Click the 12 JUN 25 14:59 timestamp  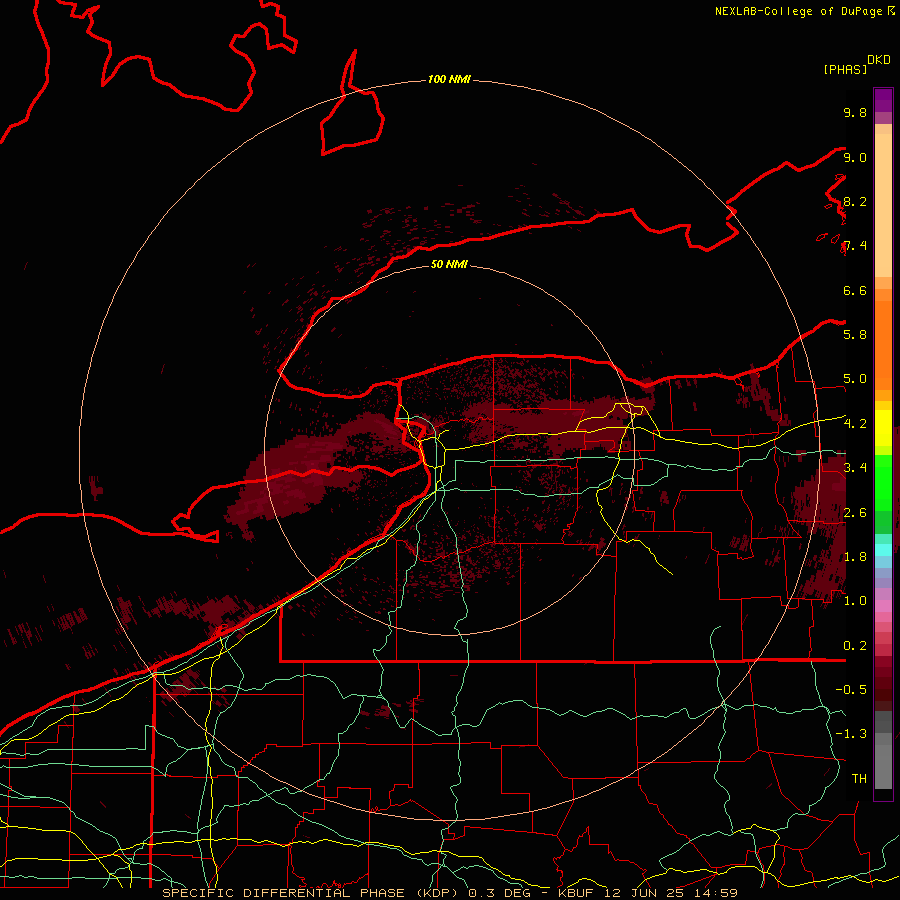(x=670, y=893)
